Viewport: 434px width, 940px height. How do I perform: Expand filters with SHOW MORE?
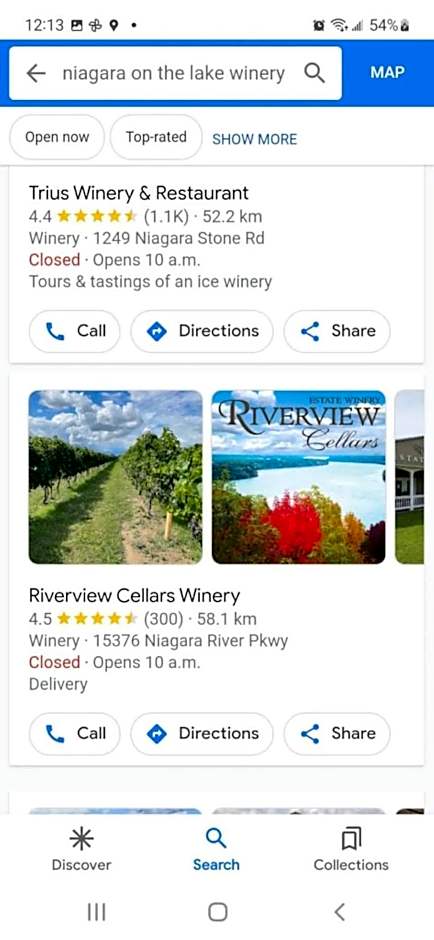255,139
